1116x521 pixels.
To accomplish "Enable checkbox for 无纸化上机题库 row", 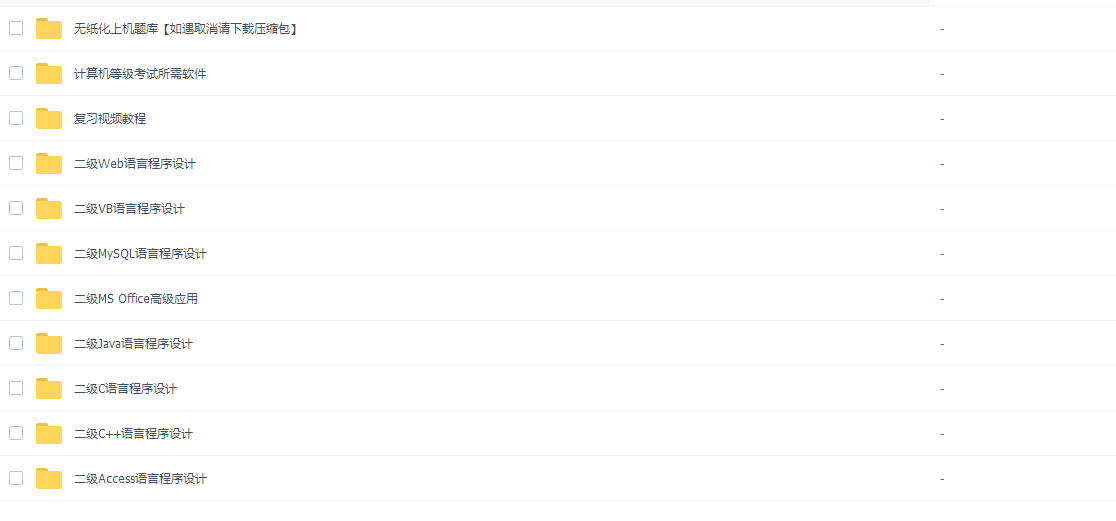I will 16,28.
